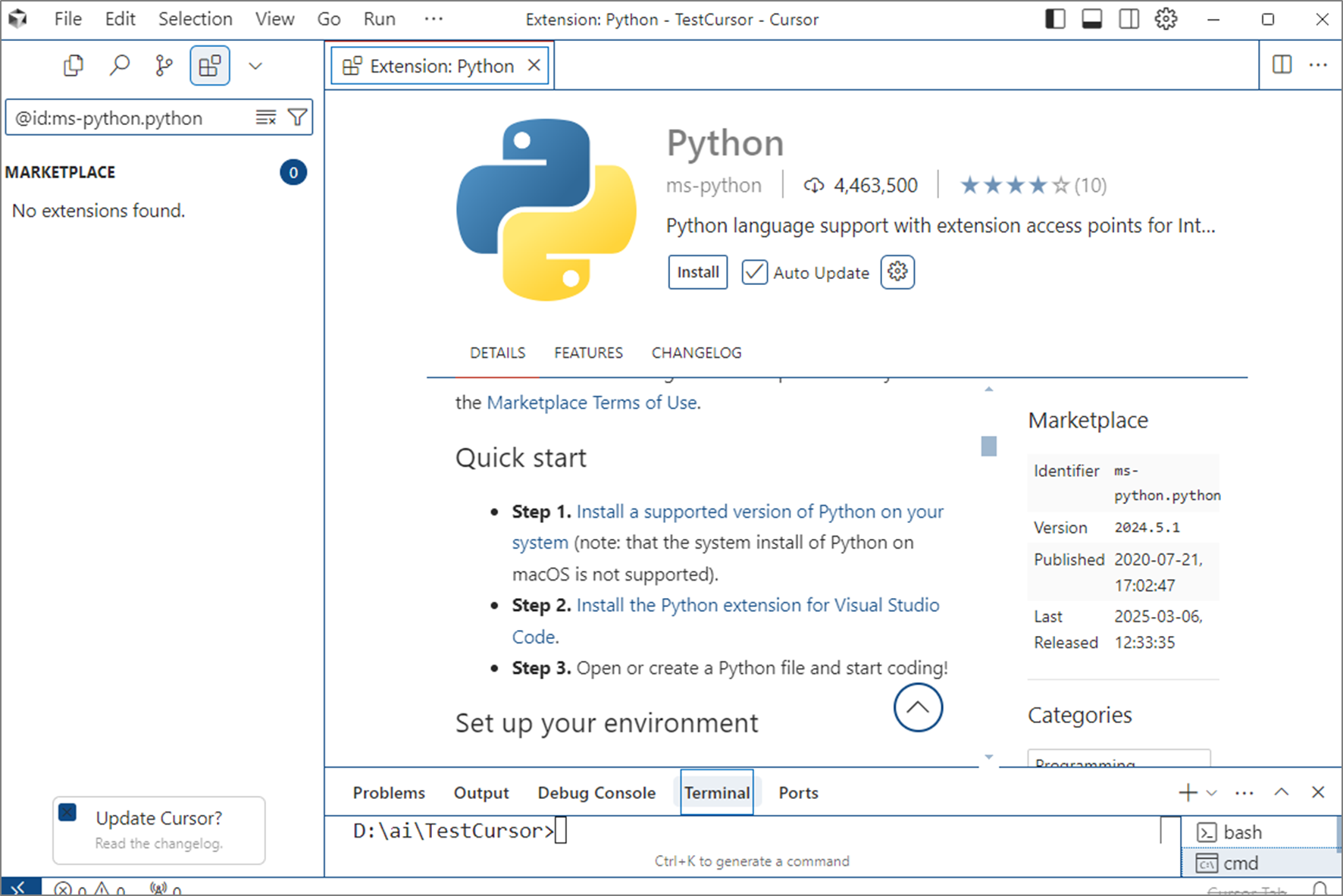
Task: Select the Extensions view icon
Action: coord(210,66)
